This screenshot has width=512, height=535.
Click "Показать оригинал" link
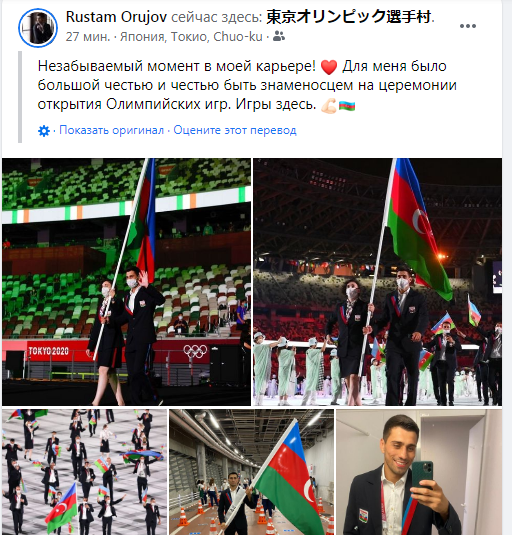point(112,130)
